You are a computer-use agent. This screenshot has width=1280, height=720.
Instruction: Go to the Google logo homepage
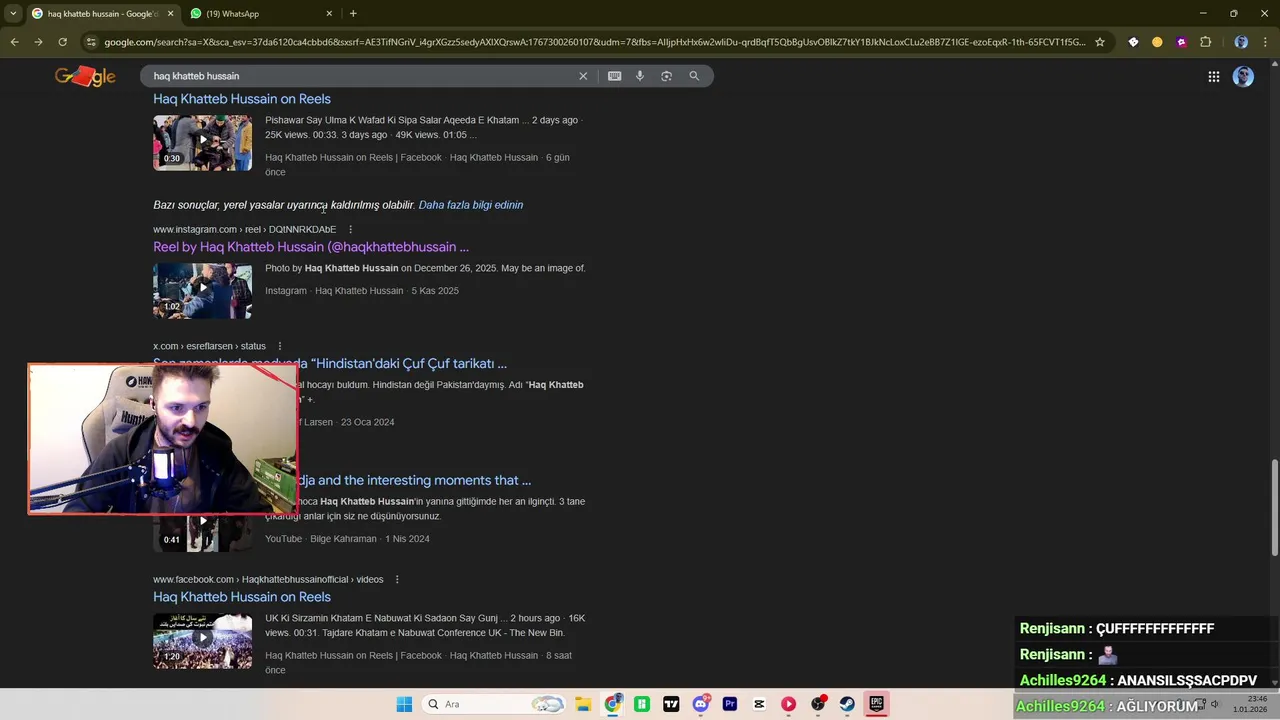85,76
